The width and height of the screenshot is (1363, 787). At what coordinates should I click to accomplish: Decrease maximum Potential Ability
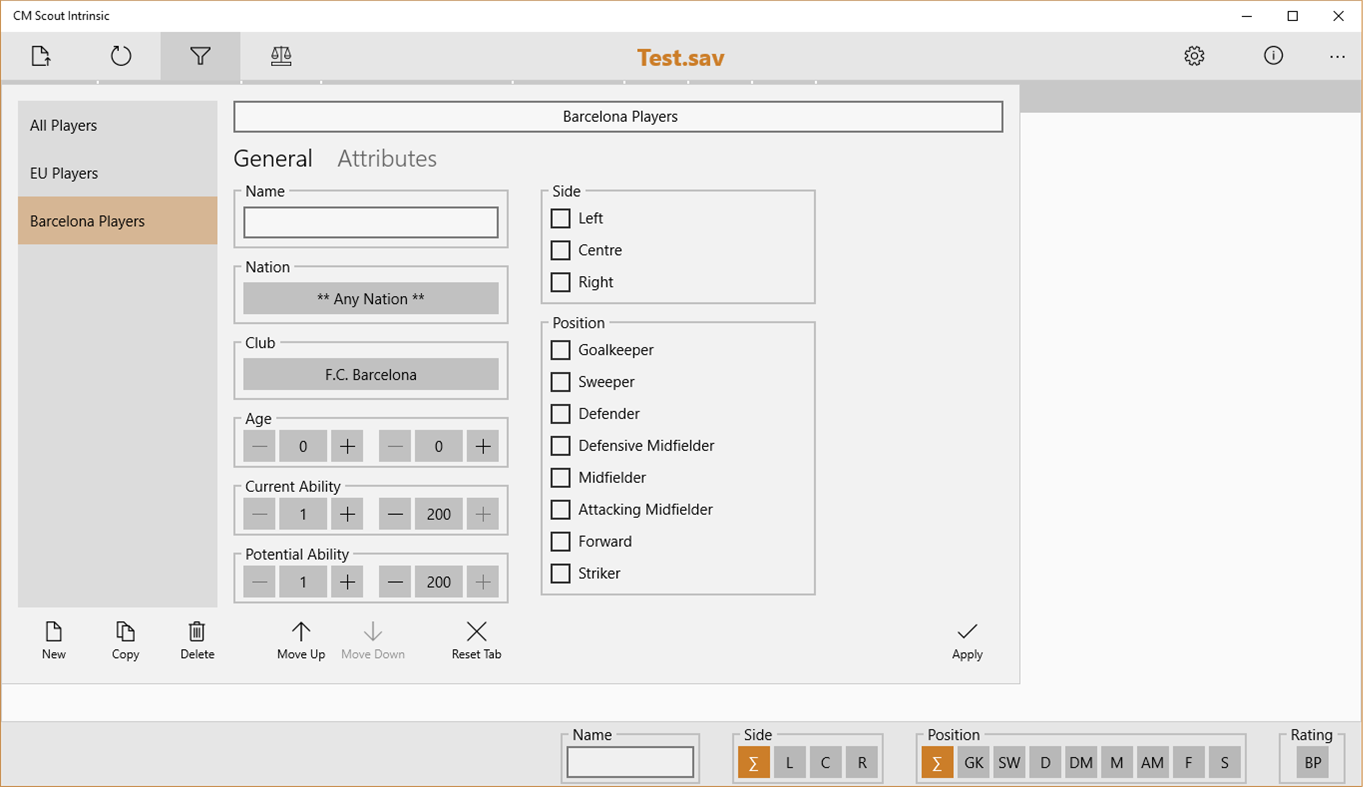click(395, 582)
